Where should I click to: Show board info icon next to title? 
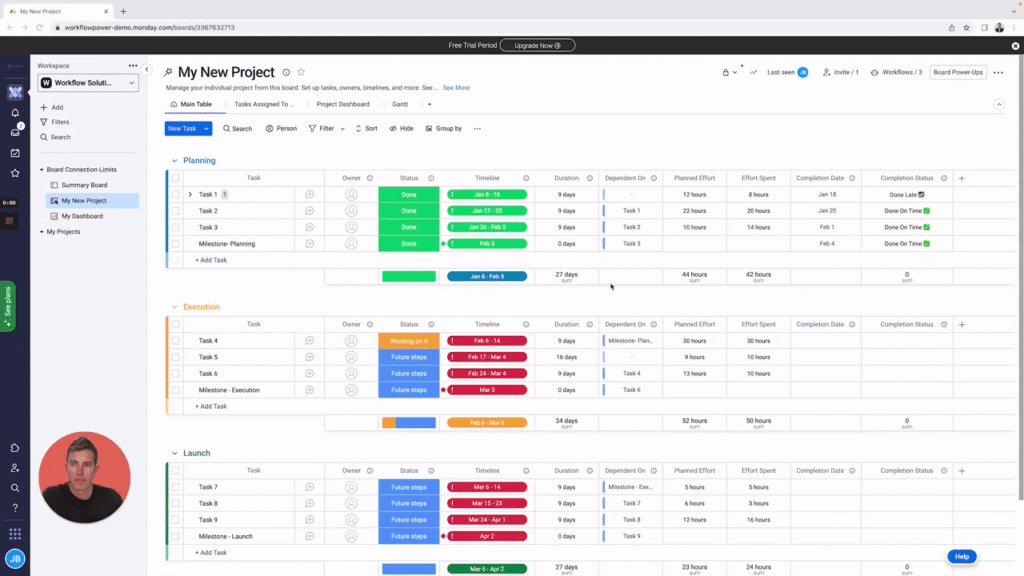286,72
